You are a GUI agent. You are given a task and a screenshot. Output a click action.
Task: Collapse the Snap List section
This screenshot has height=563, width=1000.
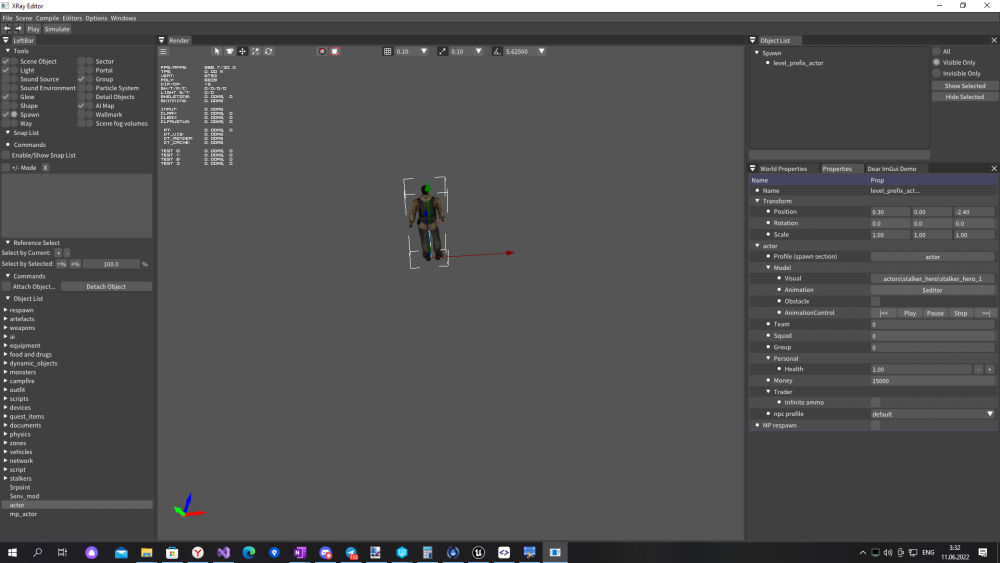(8, 133)
